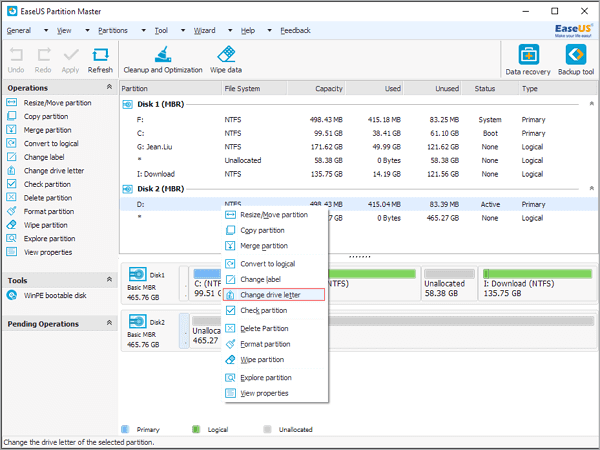Viewport: 600px width, 450px height.
Task: Choose Check partition in context menu
Action: click(x=274, y=310)
